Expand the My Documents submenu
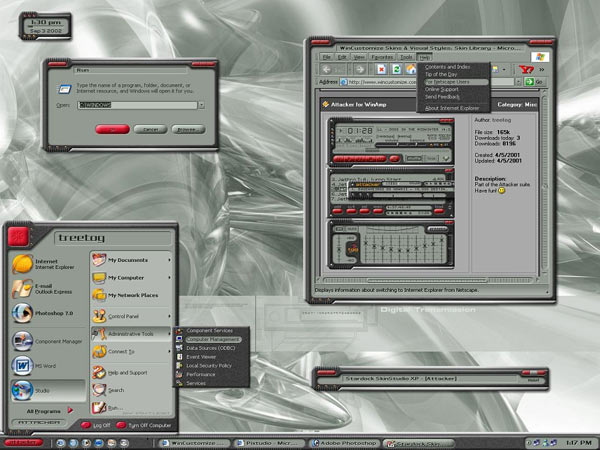 [169, 260]
